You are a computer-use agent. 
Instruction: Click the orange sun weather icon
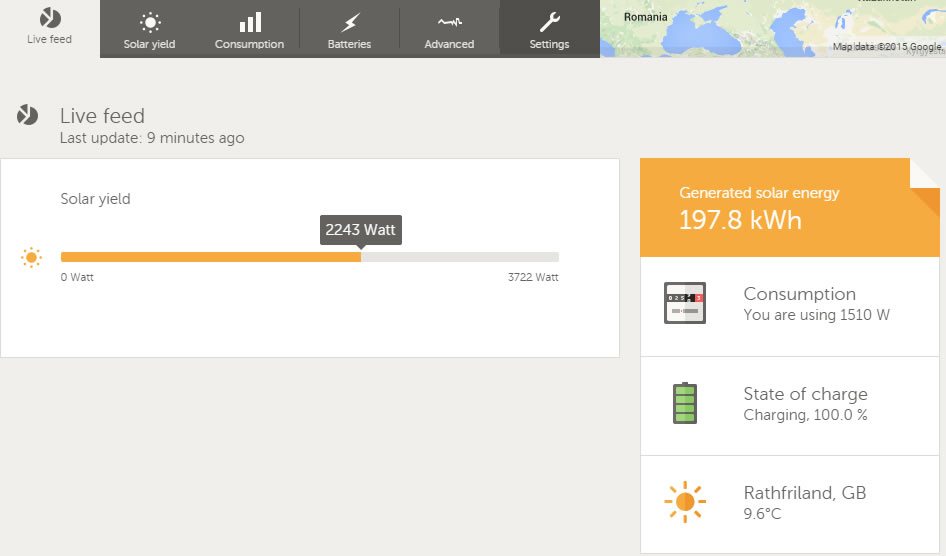[x=685, y=502]
